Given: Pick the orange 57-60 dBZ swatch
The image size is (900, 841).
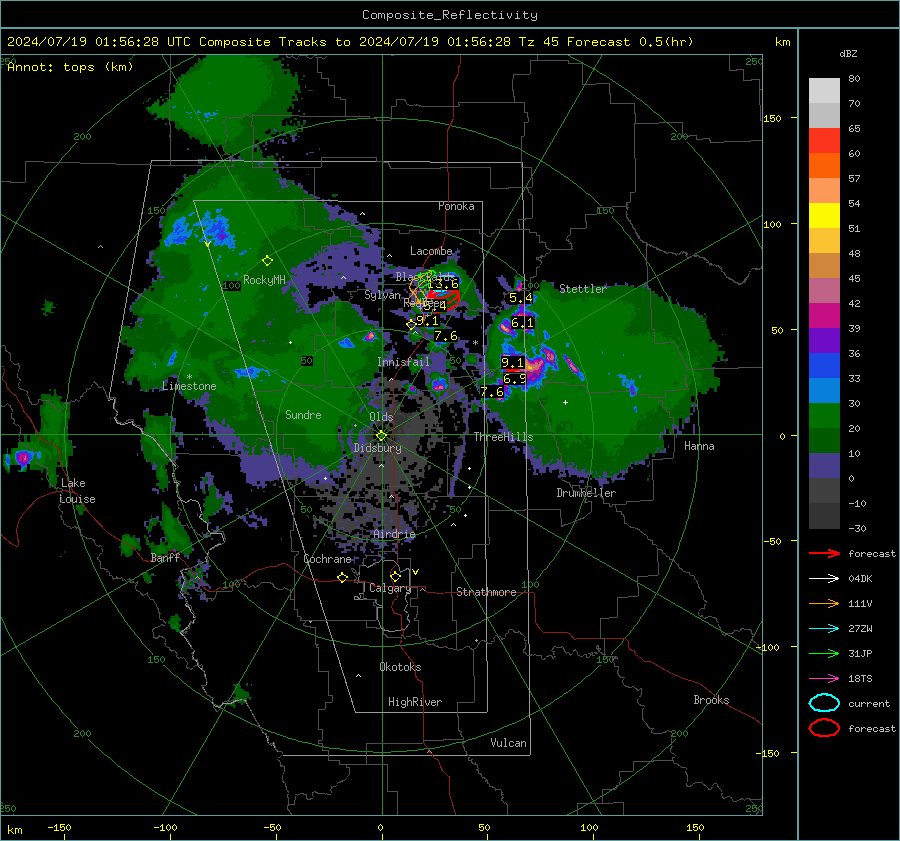Looking at the screenshot, I should (824, 166).
